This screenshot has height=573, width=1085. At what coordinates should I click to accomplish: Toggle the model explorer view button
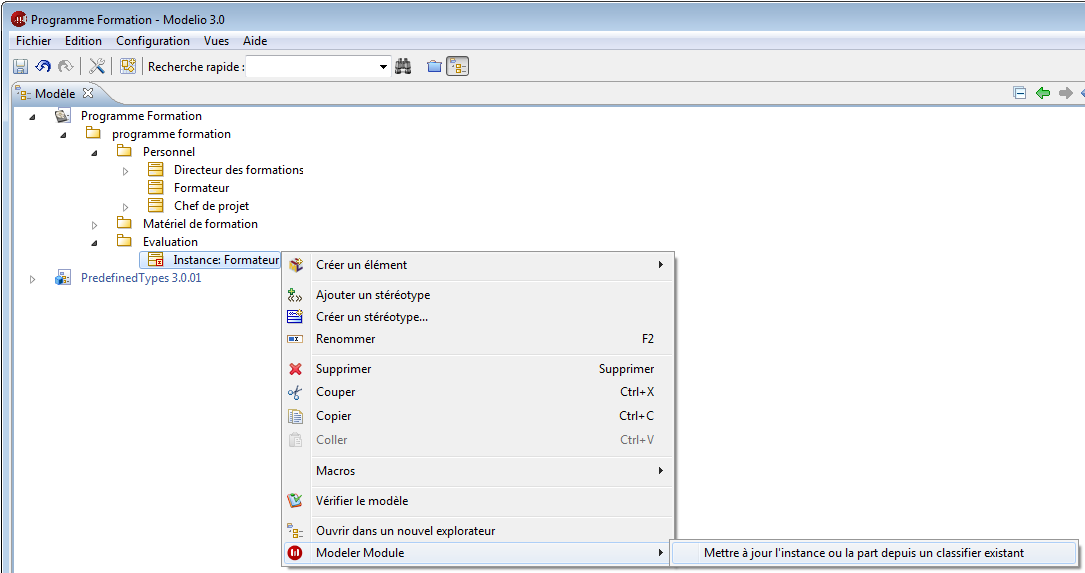[x=457, y=66]
